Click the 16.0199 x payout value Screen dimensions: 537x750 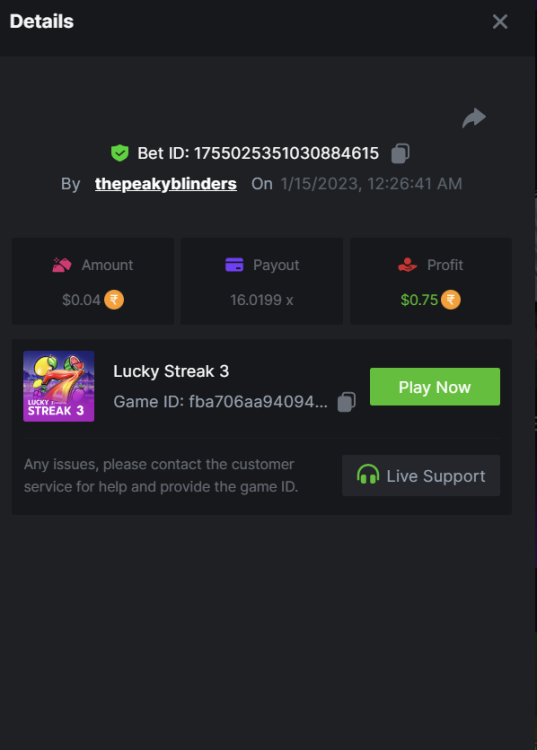pyautogui.click(x=262, y=300)
